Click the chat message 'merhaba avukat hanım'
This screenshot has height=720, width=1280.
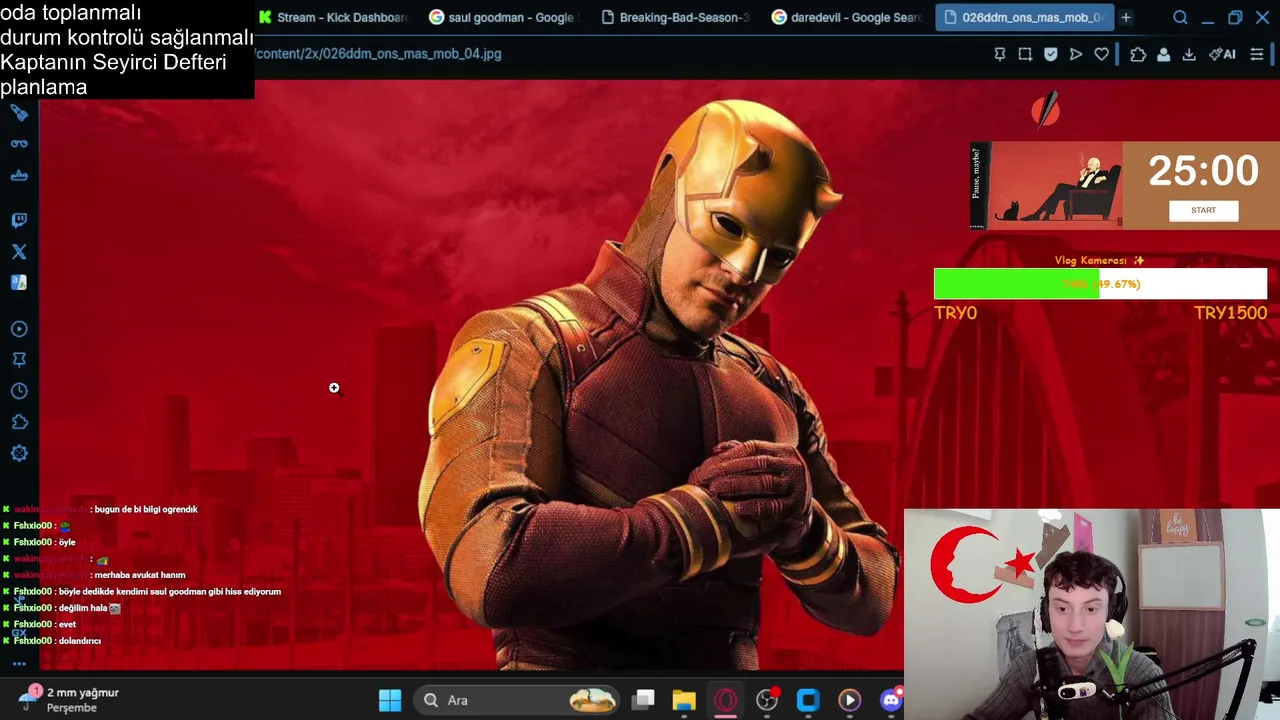point(140,575)
